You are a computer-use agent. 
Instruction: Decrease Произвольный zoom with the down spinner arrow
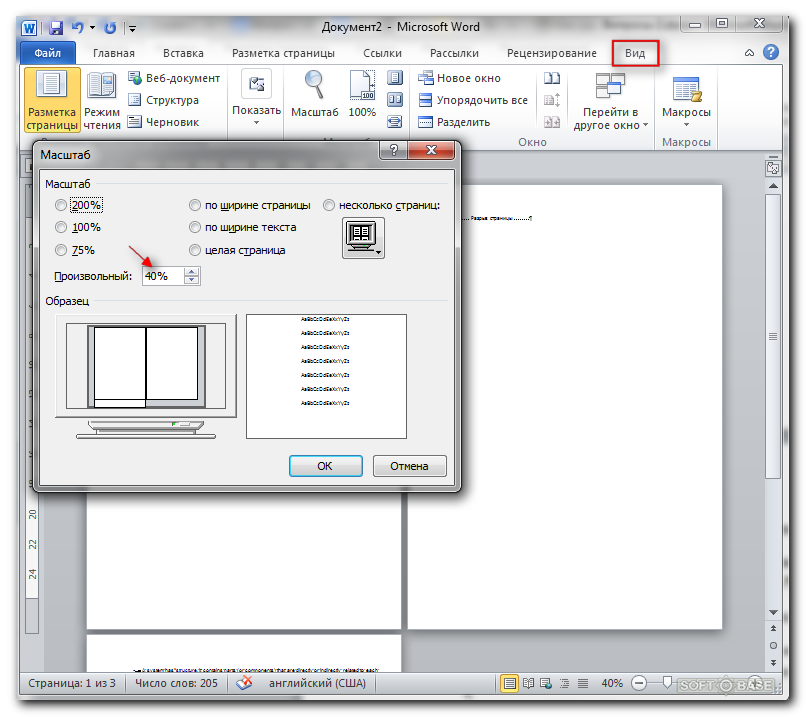click(192, 280)
